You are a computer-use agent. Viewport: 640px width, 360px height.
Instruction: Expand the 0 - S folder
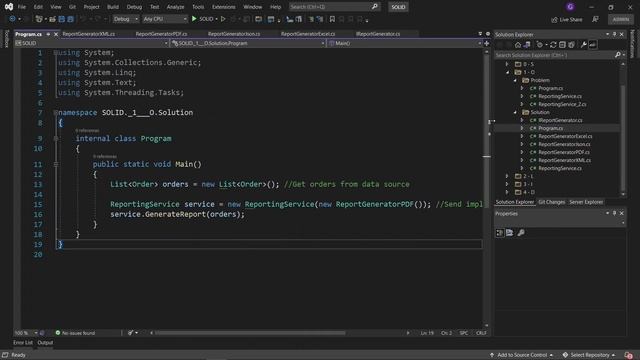(507, 64)
